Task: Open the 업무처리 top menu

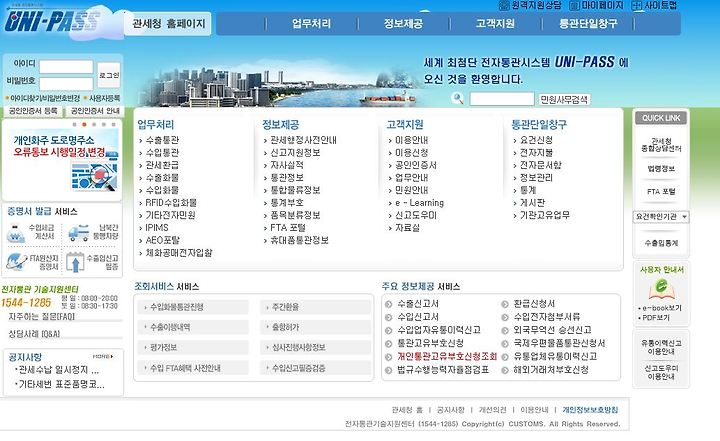Action: click(311, 23)
